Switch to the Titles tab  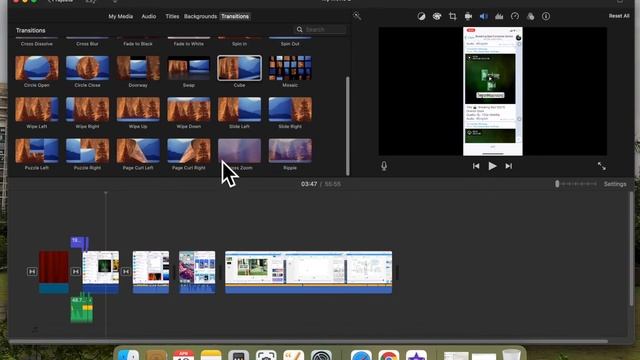[172, 16]
